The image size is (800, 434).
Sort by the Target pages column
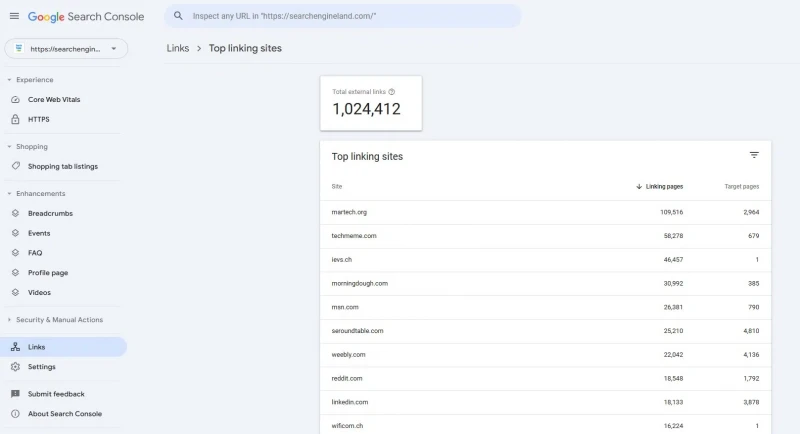coord(741,187)
